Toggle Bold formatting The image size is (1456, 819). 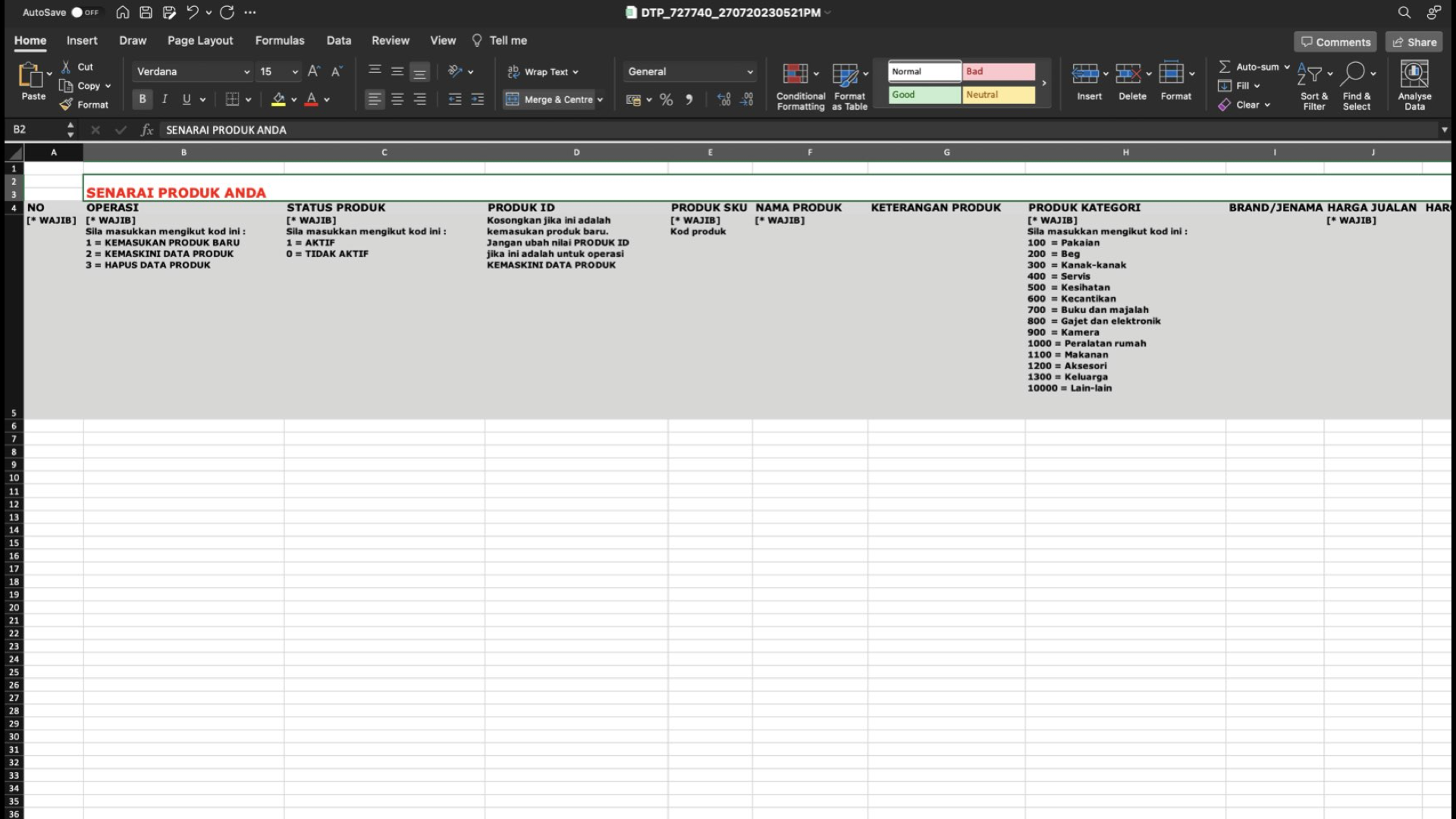click(x=142, y=99)
